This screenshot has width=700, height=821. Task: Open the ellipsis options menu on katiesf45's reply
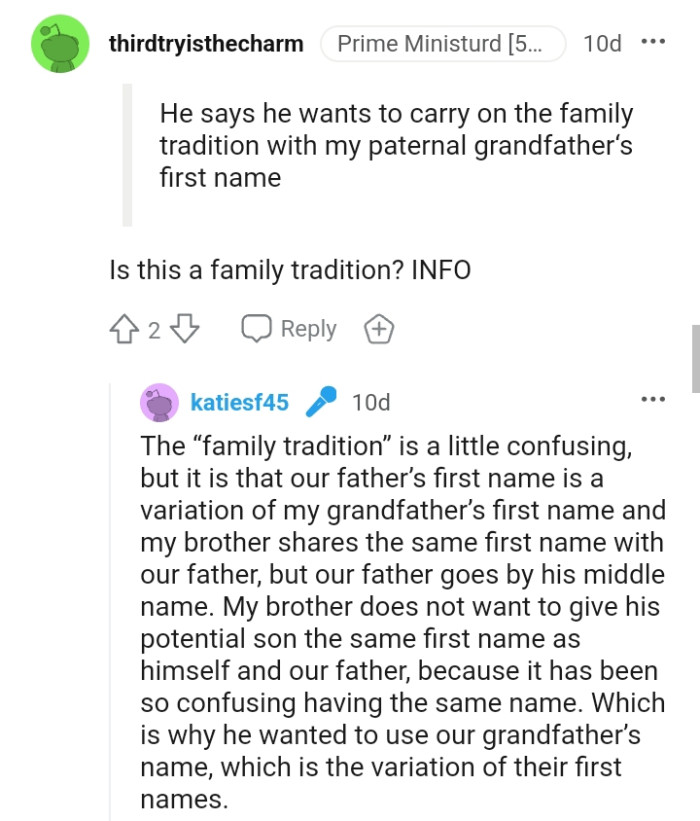[x=654, y=398]
